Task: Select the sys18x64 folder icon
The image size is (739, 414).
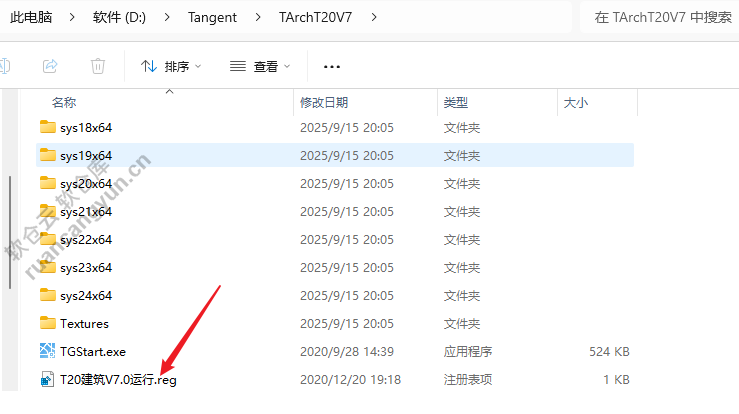Action: pos(47,127)
